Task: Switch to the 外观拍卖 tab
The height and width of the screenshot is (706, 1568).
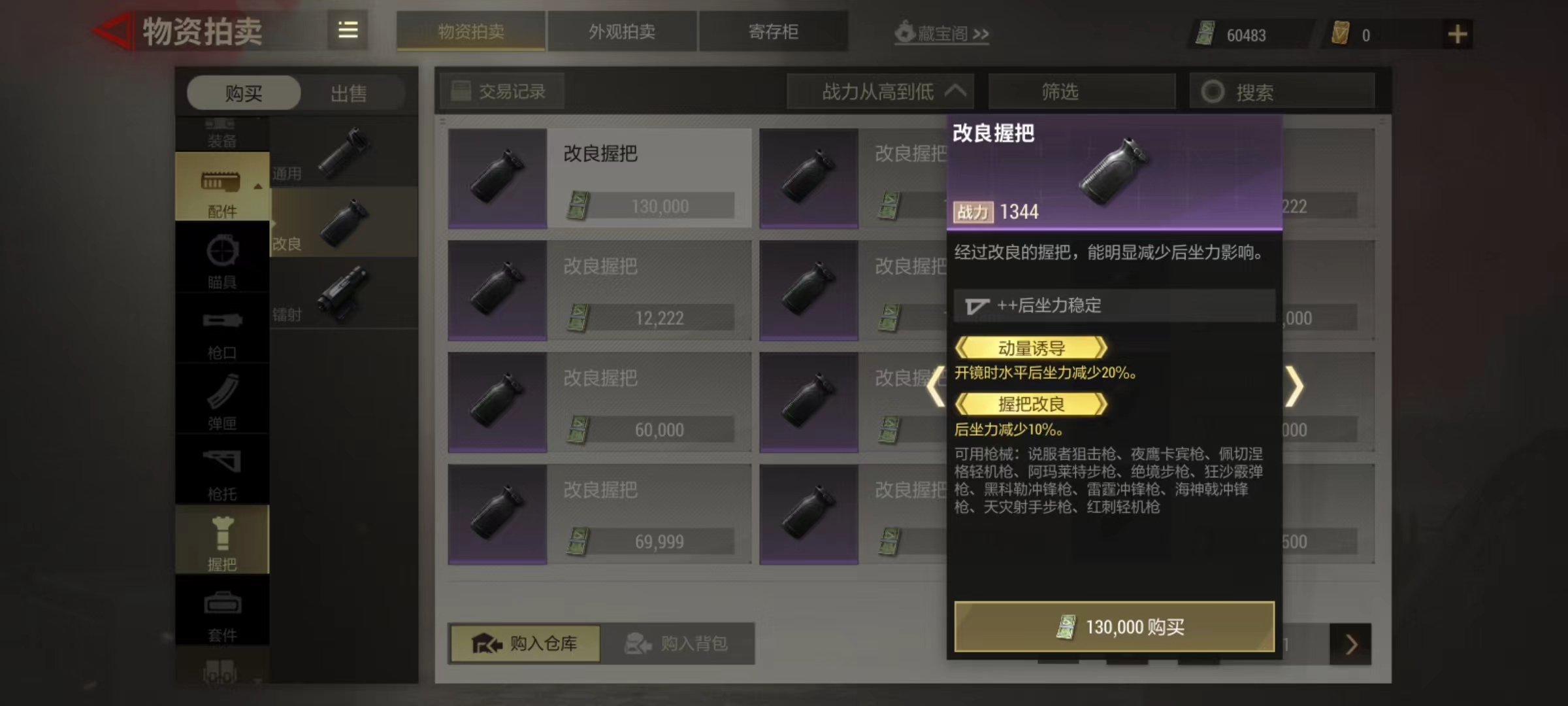Action: coord(622,31)
